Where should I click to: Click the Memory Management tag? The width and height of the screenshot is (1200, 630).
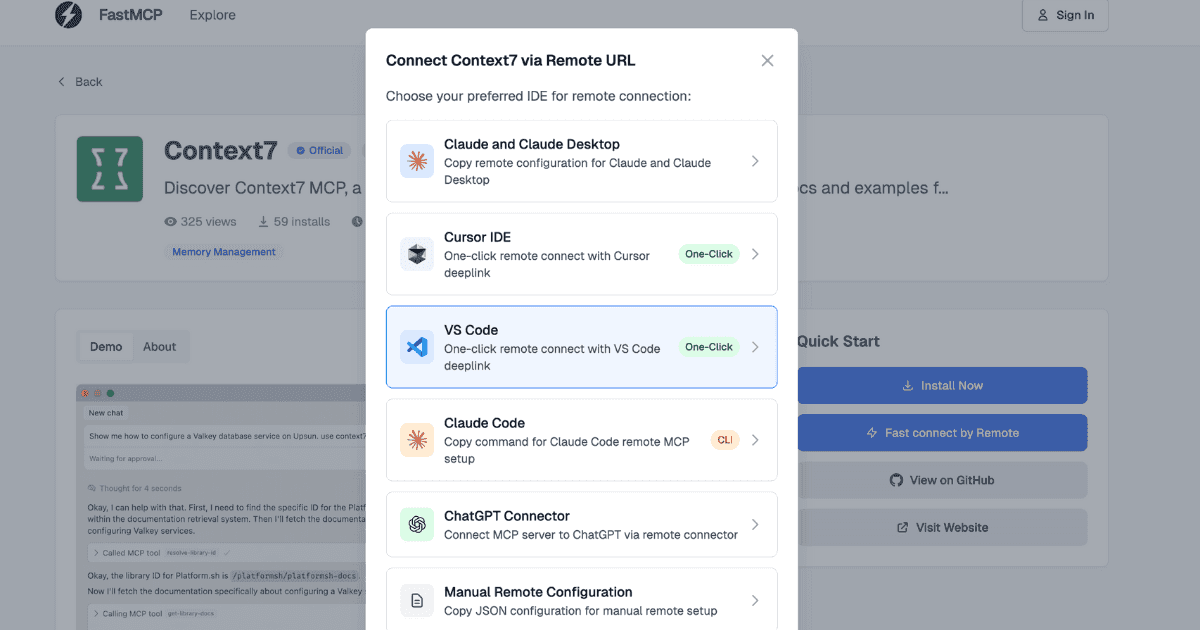(223, 252)
